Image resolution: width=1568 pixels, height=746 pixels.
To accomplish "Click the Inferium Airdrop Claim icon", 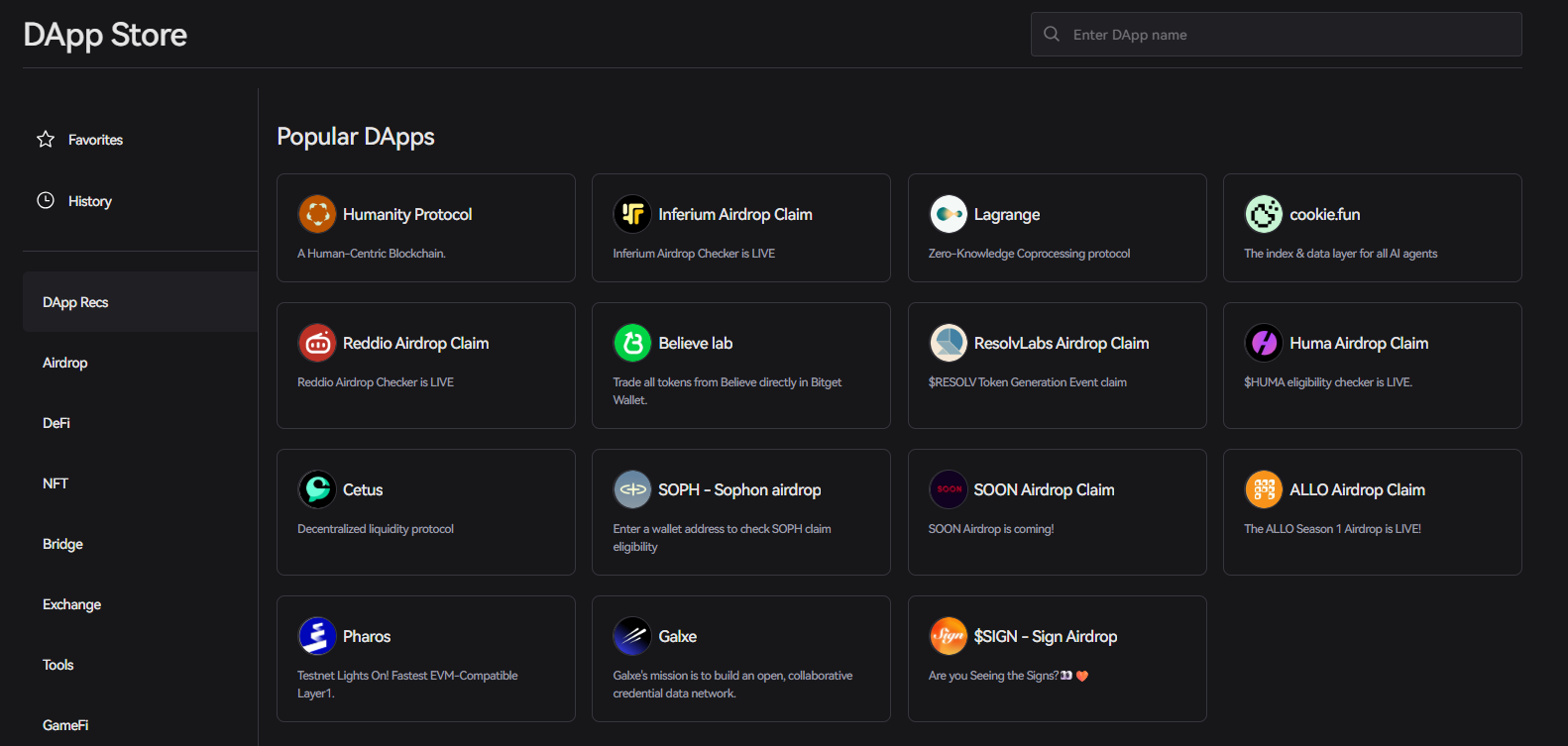I will 632,214.
